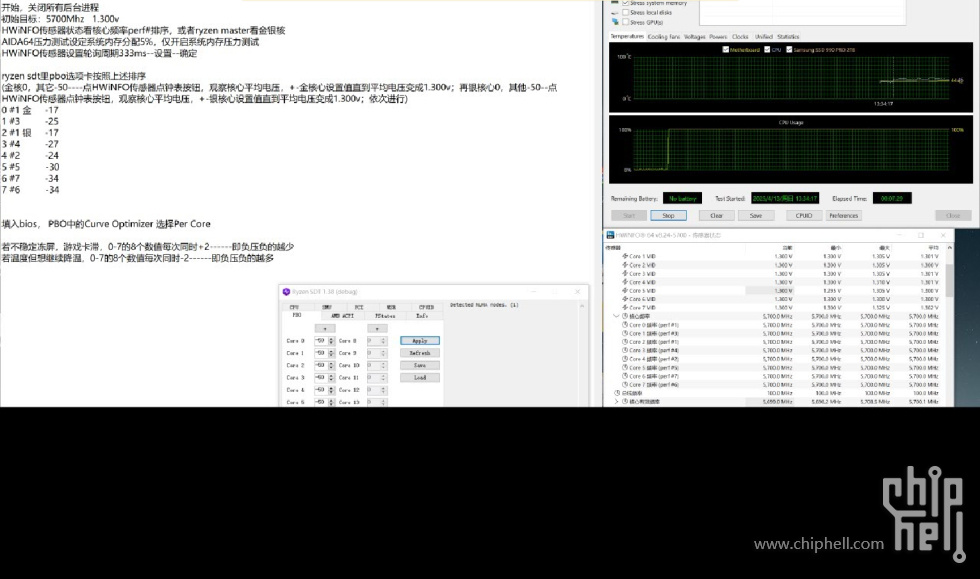Toggle Motherboard temperature graph checkbox
The width and height of the screenshot is (980, 579).
pyautogui.click(x=726, y=49)
